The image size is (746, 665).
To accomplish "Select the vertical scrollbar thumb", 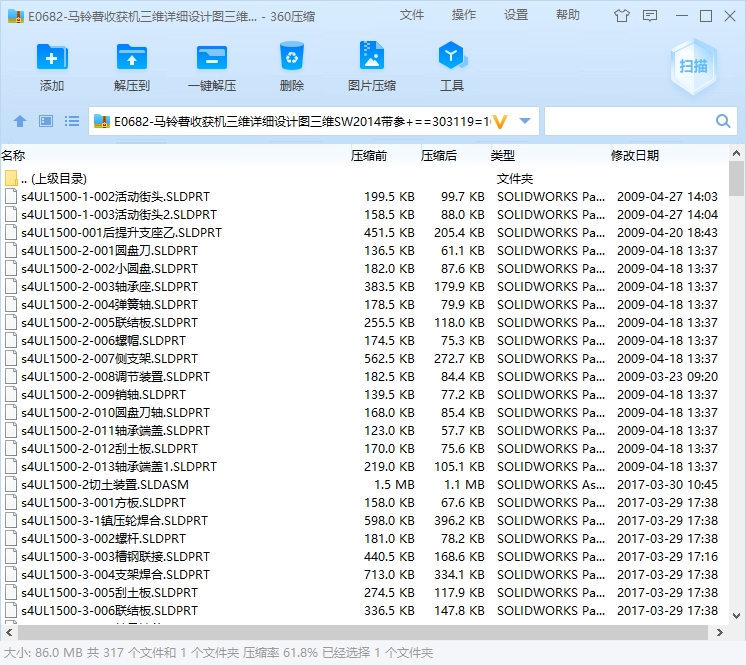I will 736,178.
